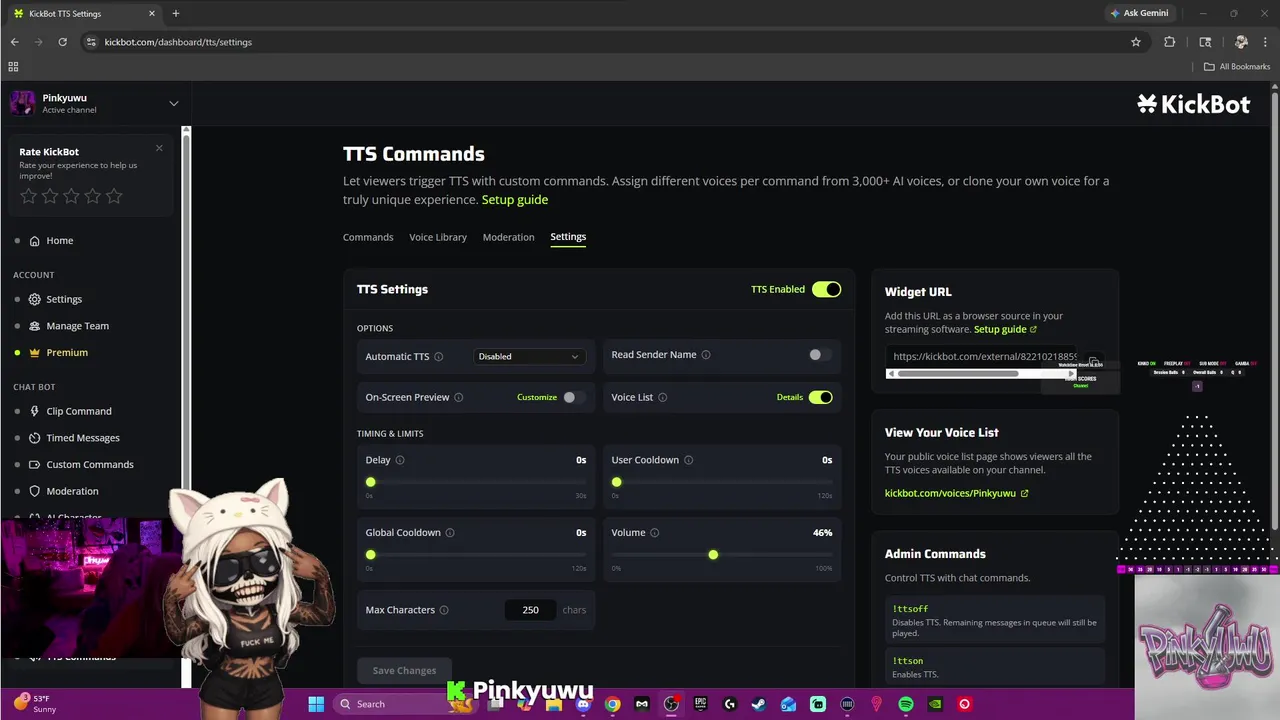This screenshot has width=1280, height=720.
Task: Rate KickBot with three stars
Action: tap(71, 196)
